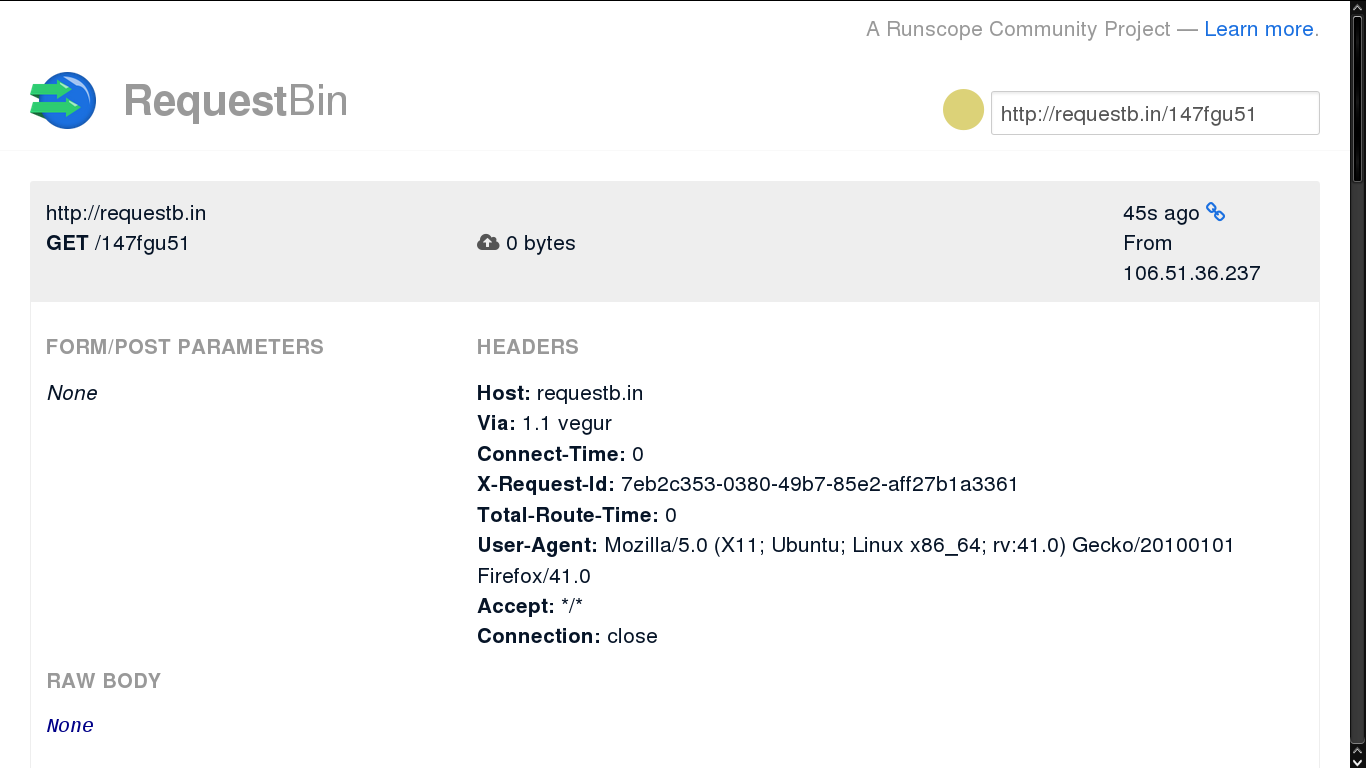Click the RequestBin arrows logo icon

click(x=63, y=100)
